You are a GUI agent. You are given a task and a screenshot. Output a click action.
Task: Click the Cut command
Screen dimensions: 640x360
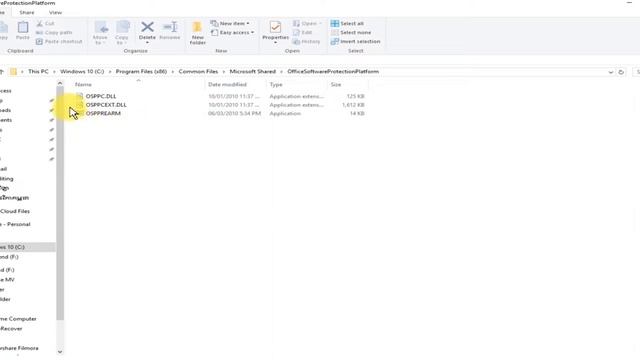point(45,24)
